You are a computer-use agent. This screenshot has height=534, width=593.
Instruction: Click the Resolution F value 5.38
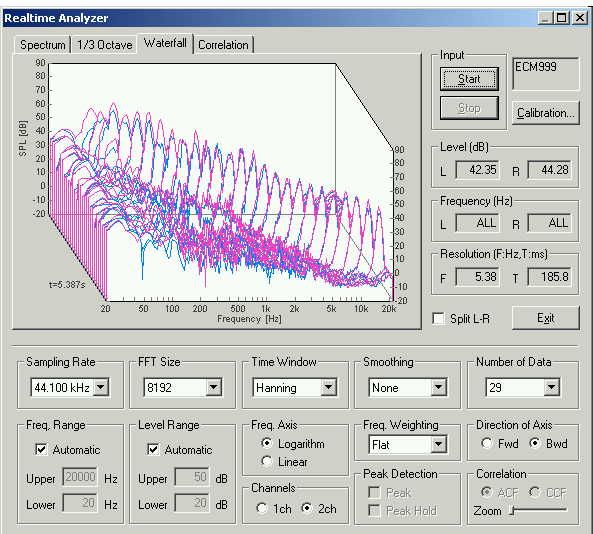coord(478,277)
